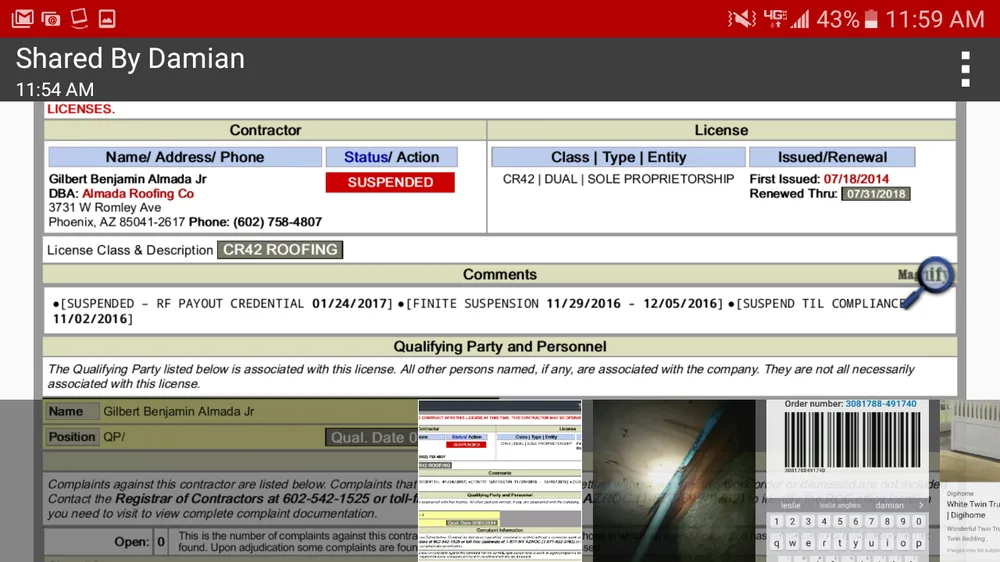Tap the CR42 ROOFING license class box
Screen dimensions: 1000x562
click(280, 250)
